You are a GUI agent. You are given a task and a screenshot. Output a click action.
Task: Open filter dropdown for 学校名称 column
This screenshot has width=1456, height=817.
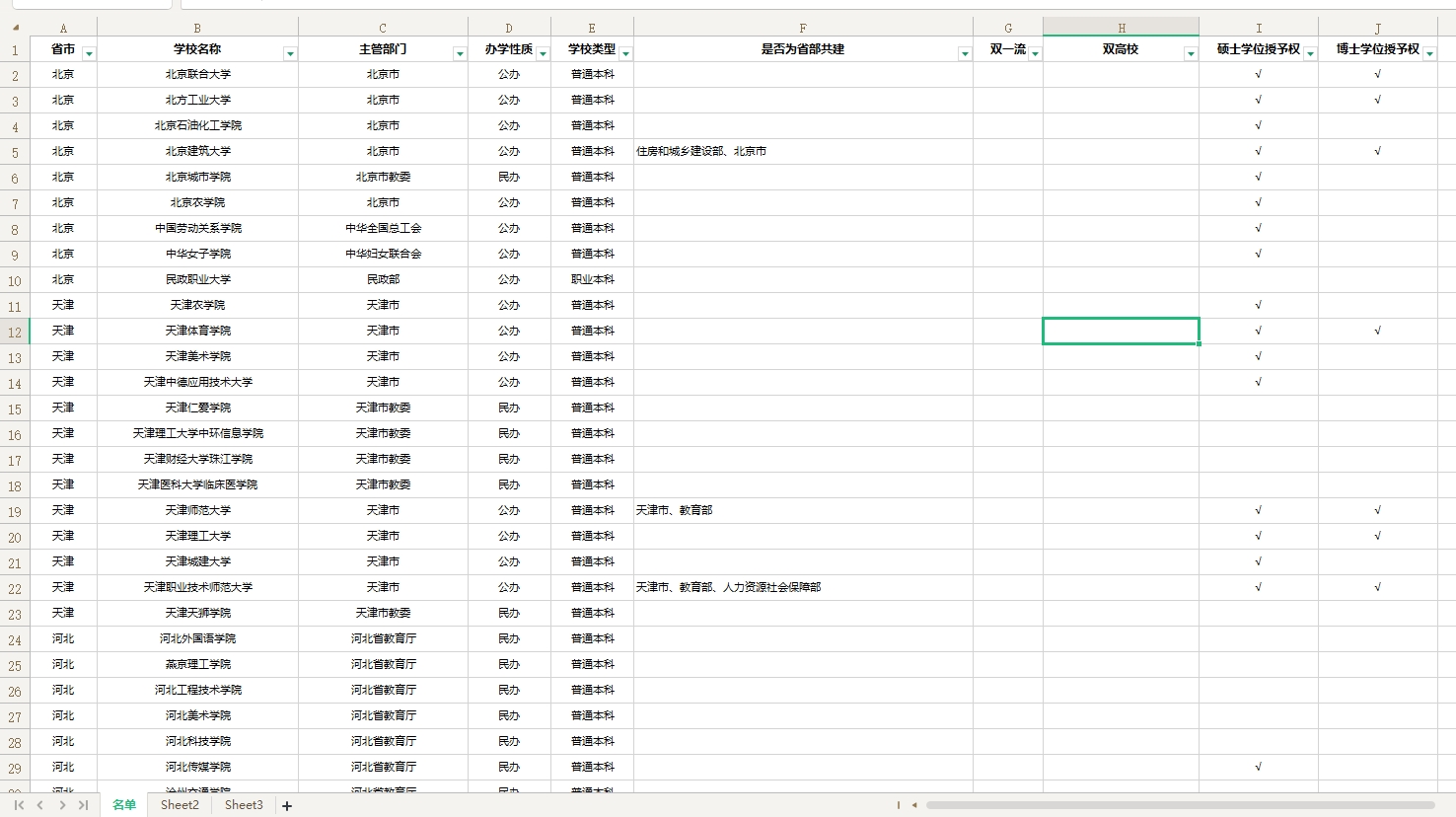290,53
